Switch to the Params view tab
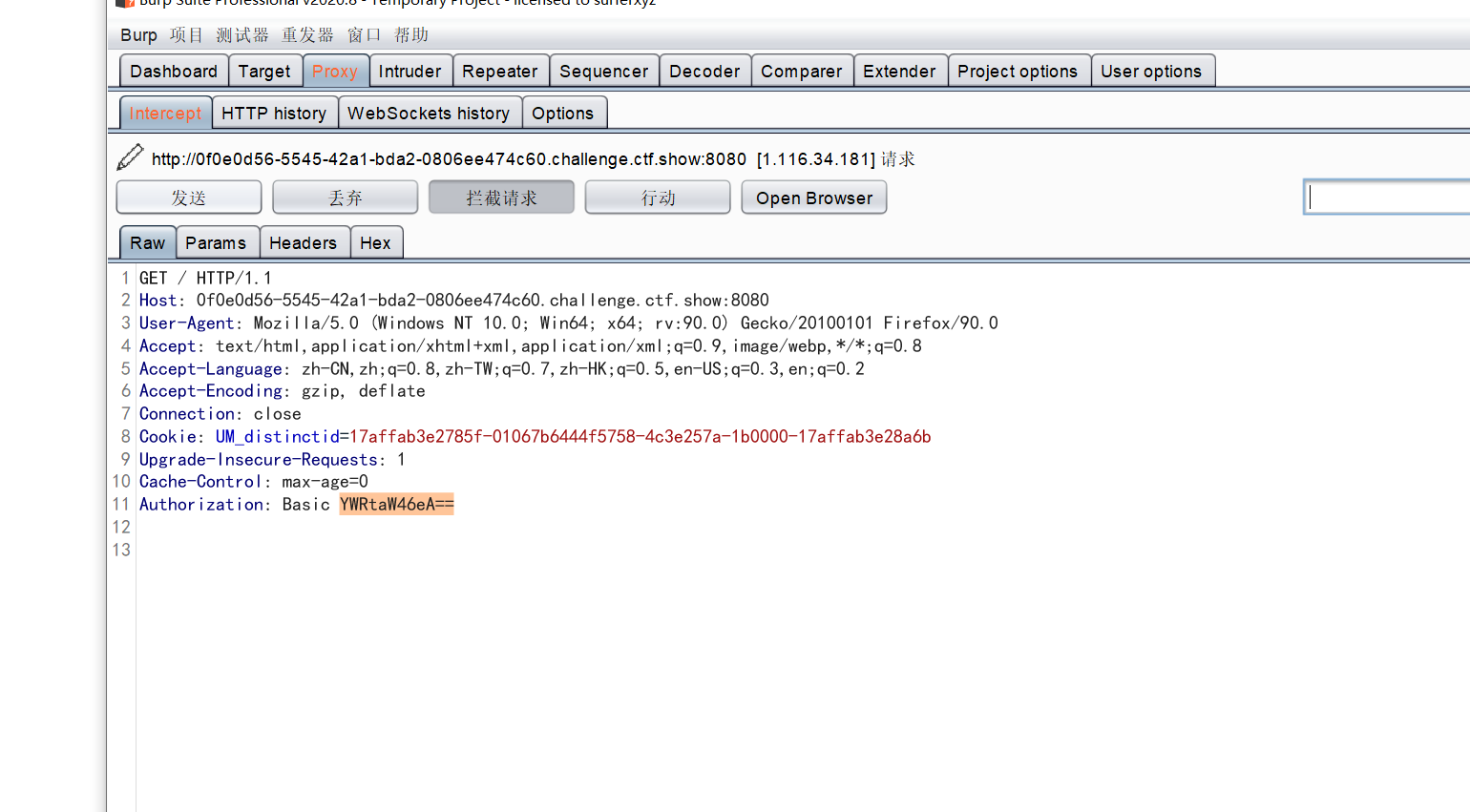Screen dimensions: 1470x812 216,242
